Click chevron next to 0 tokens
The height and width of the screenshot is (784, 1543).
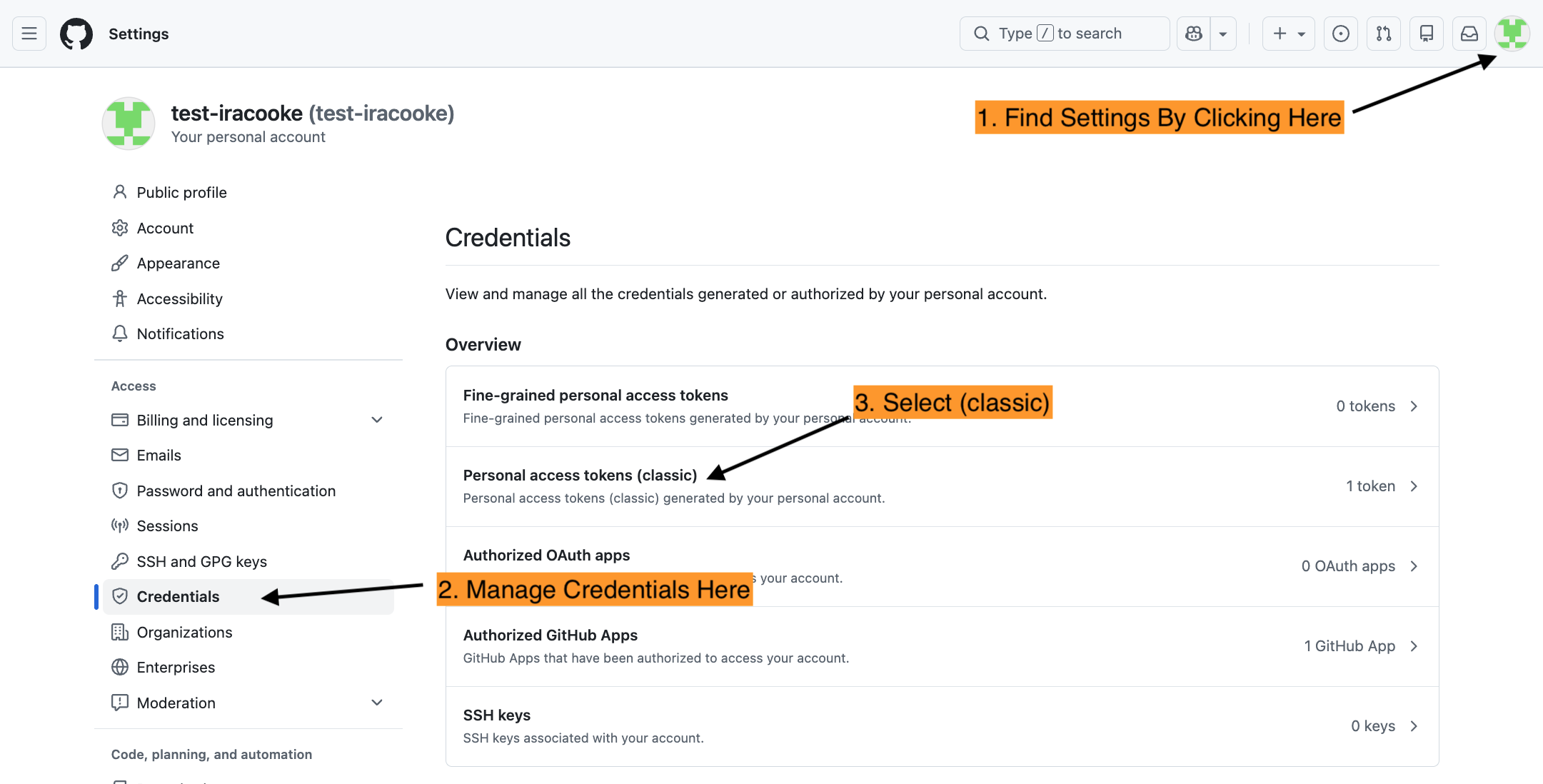[x=1414, y=406]
